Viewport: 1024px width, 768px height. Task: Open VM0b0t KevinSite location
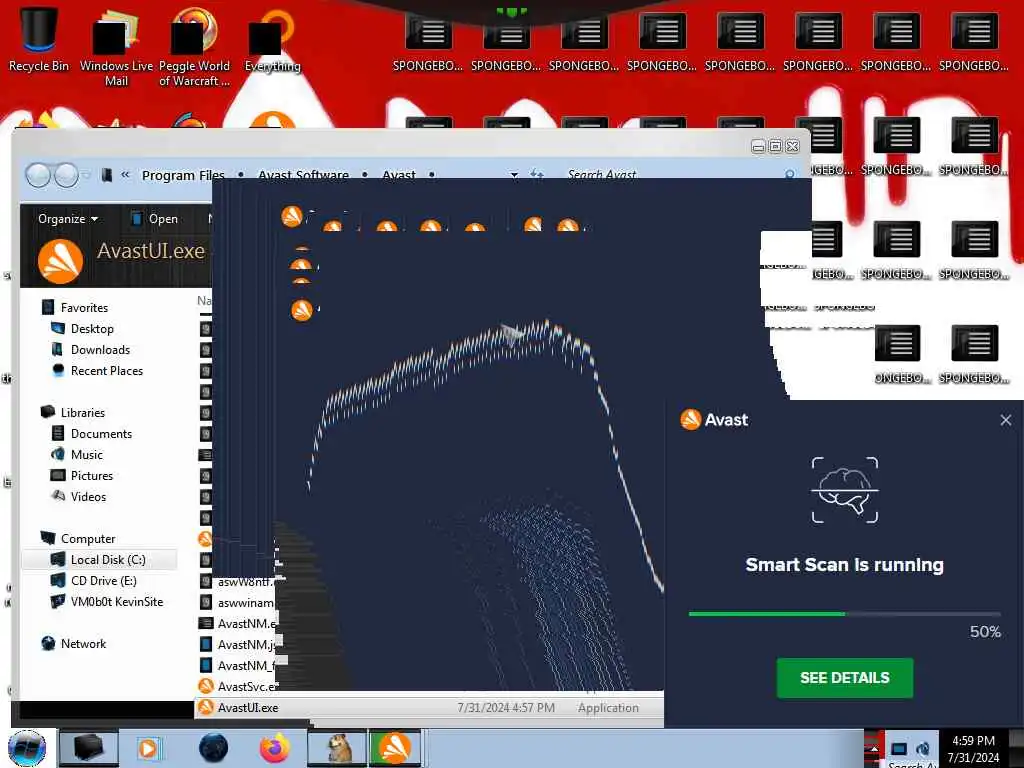point(116,601)
